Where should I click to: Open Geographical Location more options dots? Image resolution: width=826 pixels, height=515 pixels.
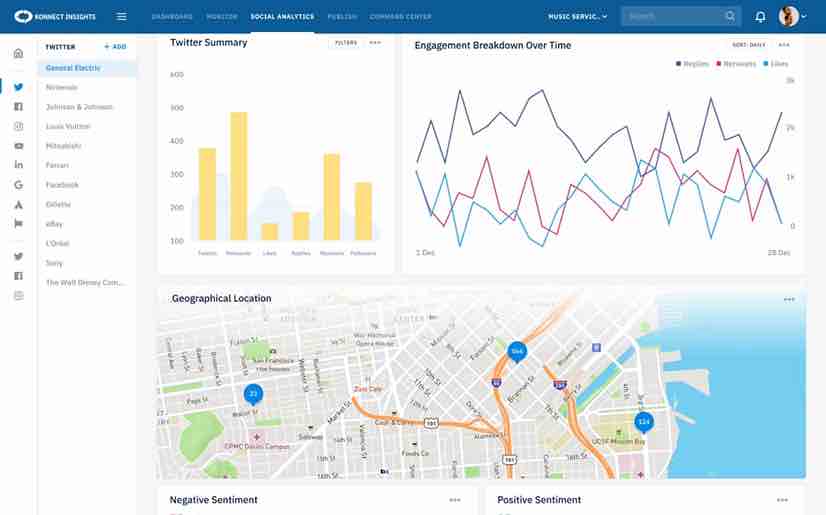pos(789,300)
